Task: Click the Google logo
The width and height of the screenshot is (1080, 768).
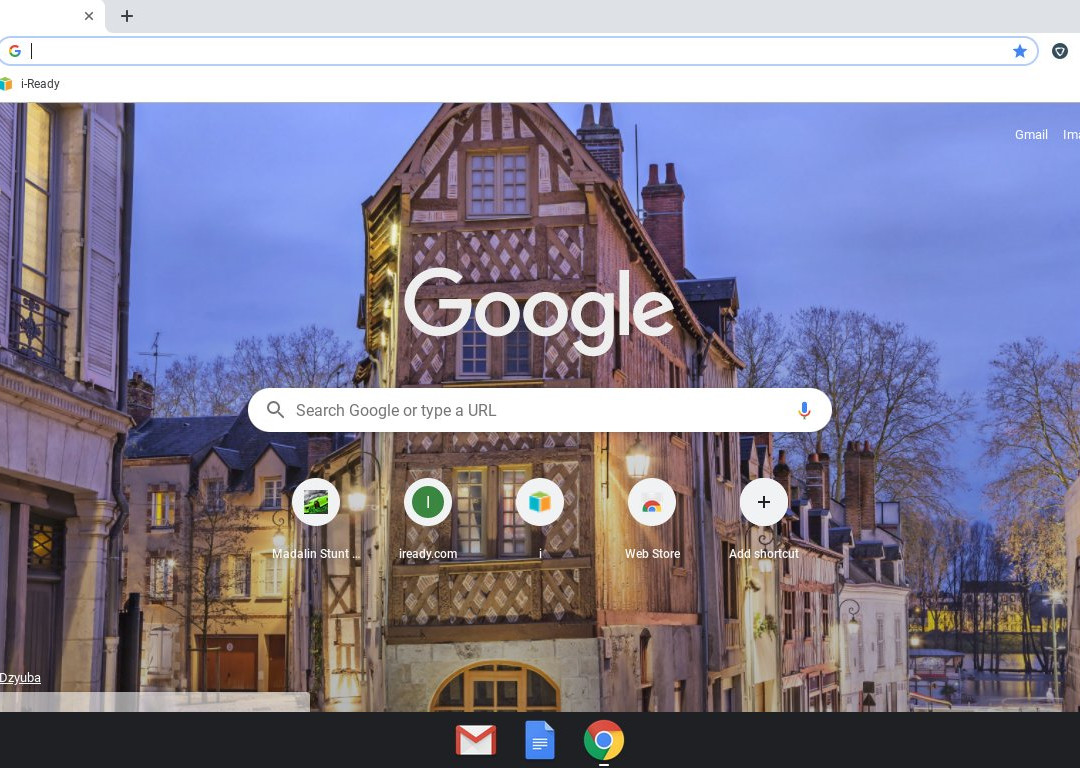Action: pos(539,310)
